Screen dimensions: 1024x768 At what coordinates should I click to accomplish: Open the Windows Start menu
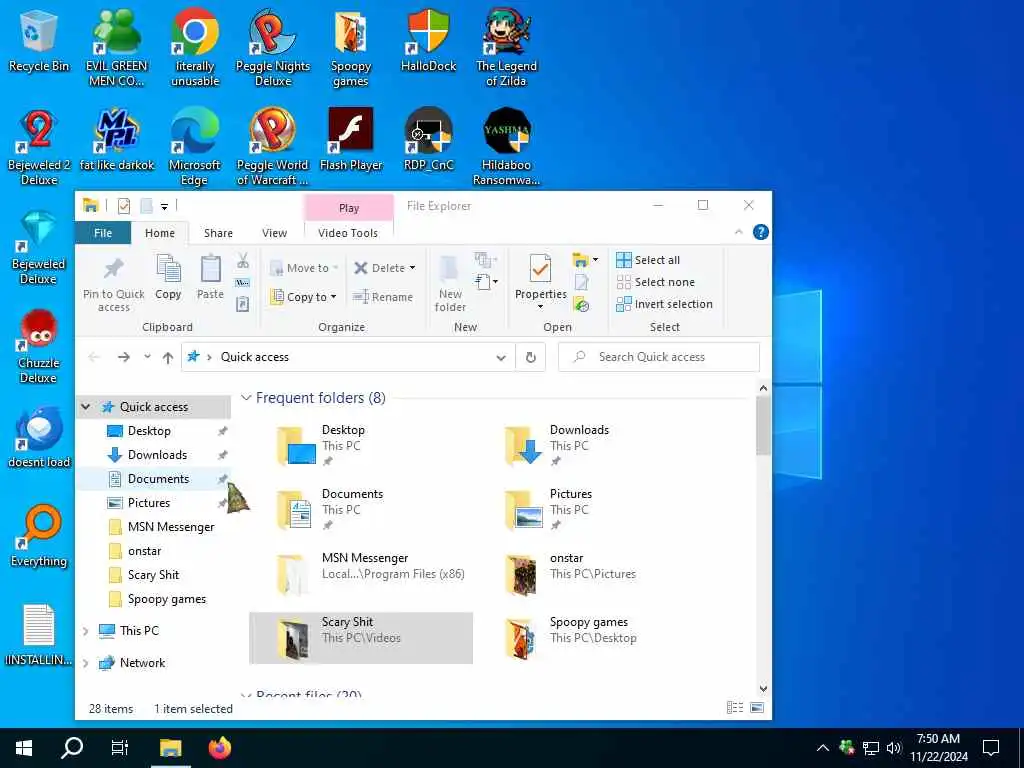click(24, 748)
